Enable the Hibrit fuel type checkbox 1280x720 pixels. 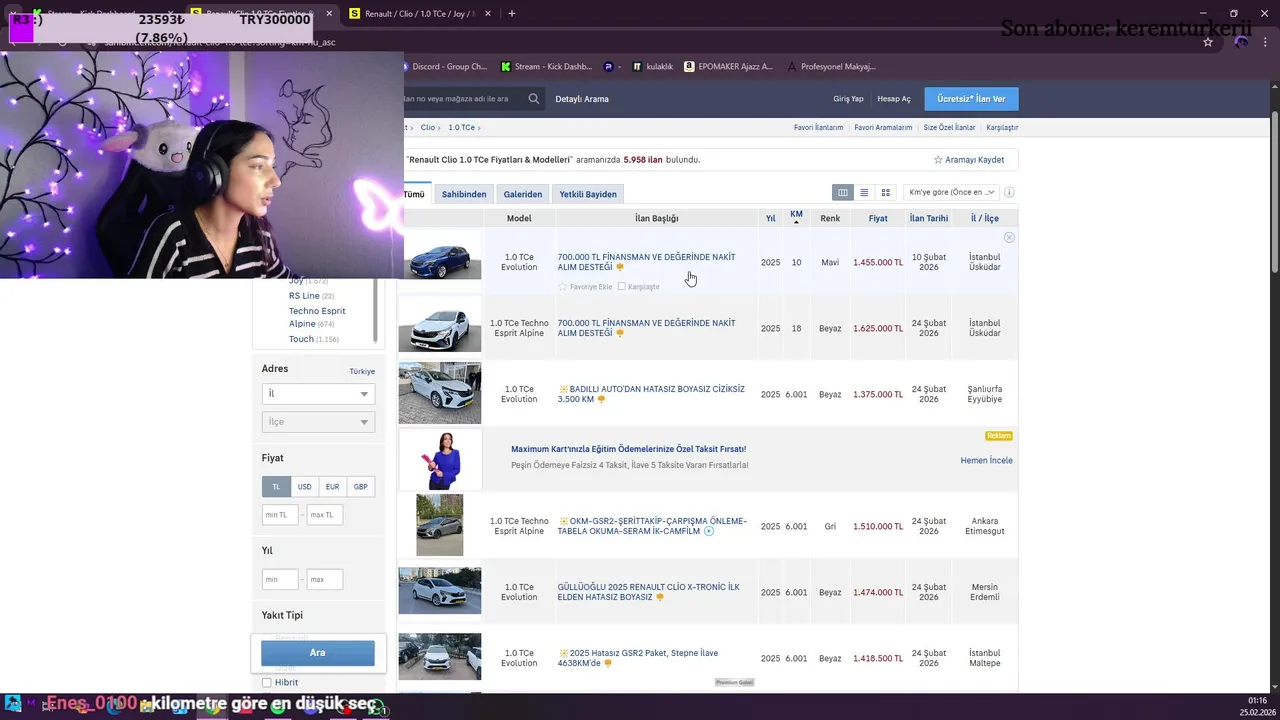[267, 682]
